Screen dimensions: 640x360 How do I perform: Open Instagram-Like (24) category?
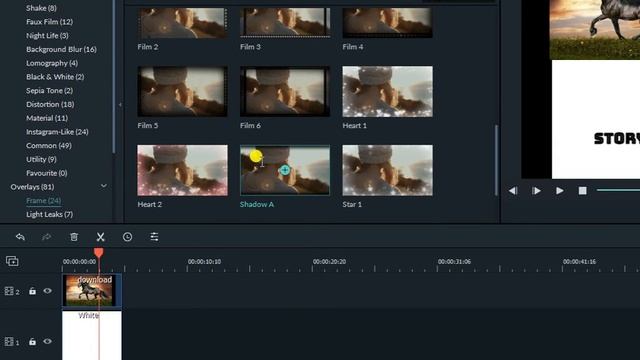(x=57, y=132)
